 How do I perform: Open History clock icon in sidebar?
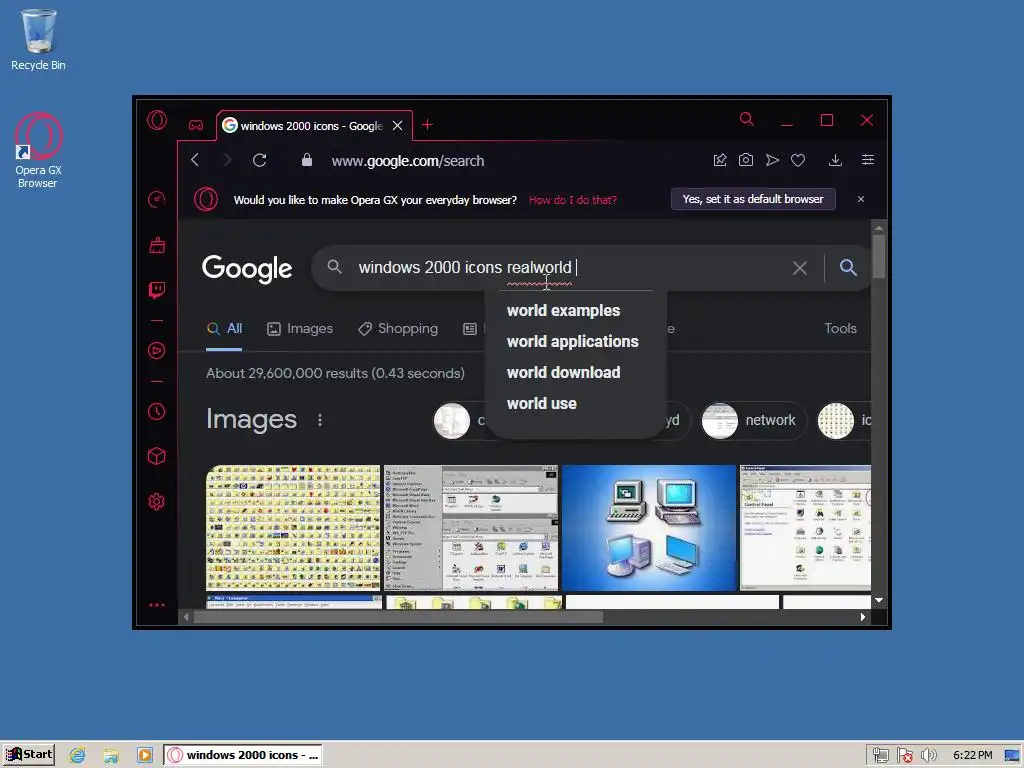click(157, 411)
